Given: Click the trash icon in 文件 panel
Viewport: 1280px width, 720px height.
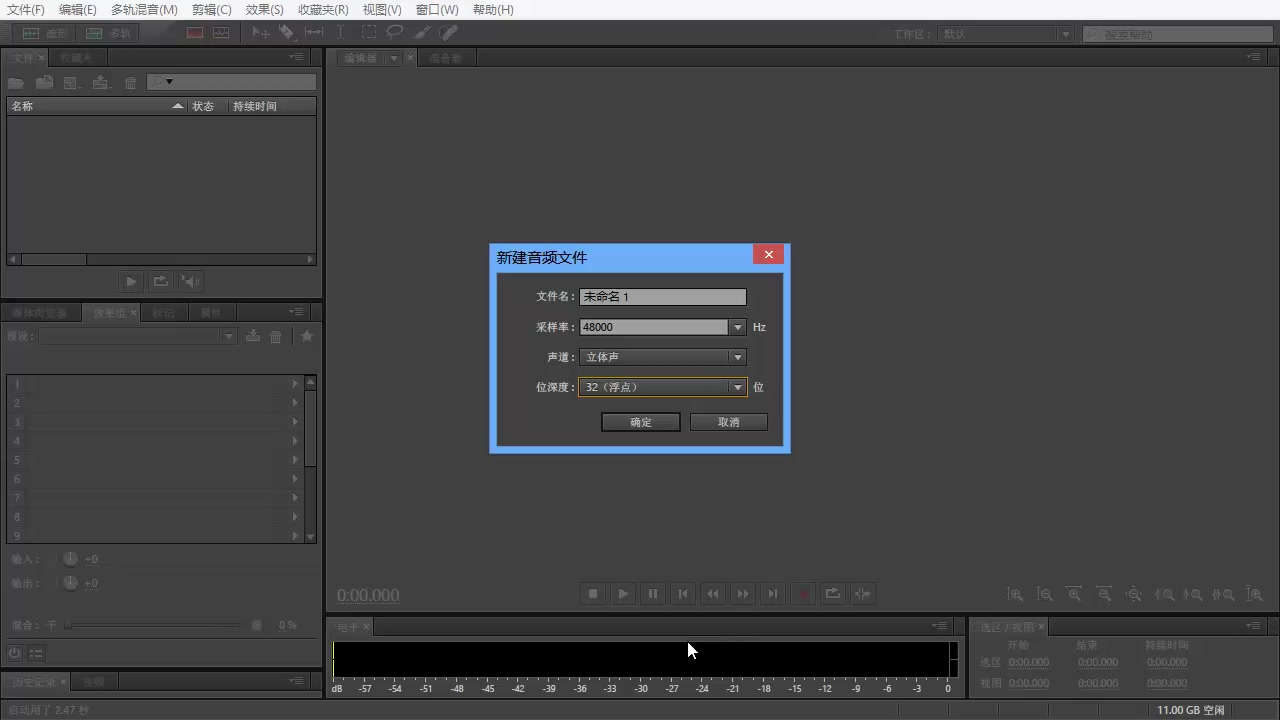Looking at the screenshot, I should coord(130,83).
